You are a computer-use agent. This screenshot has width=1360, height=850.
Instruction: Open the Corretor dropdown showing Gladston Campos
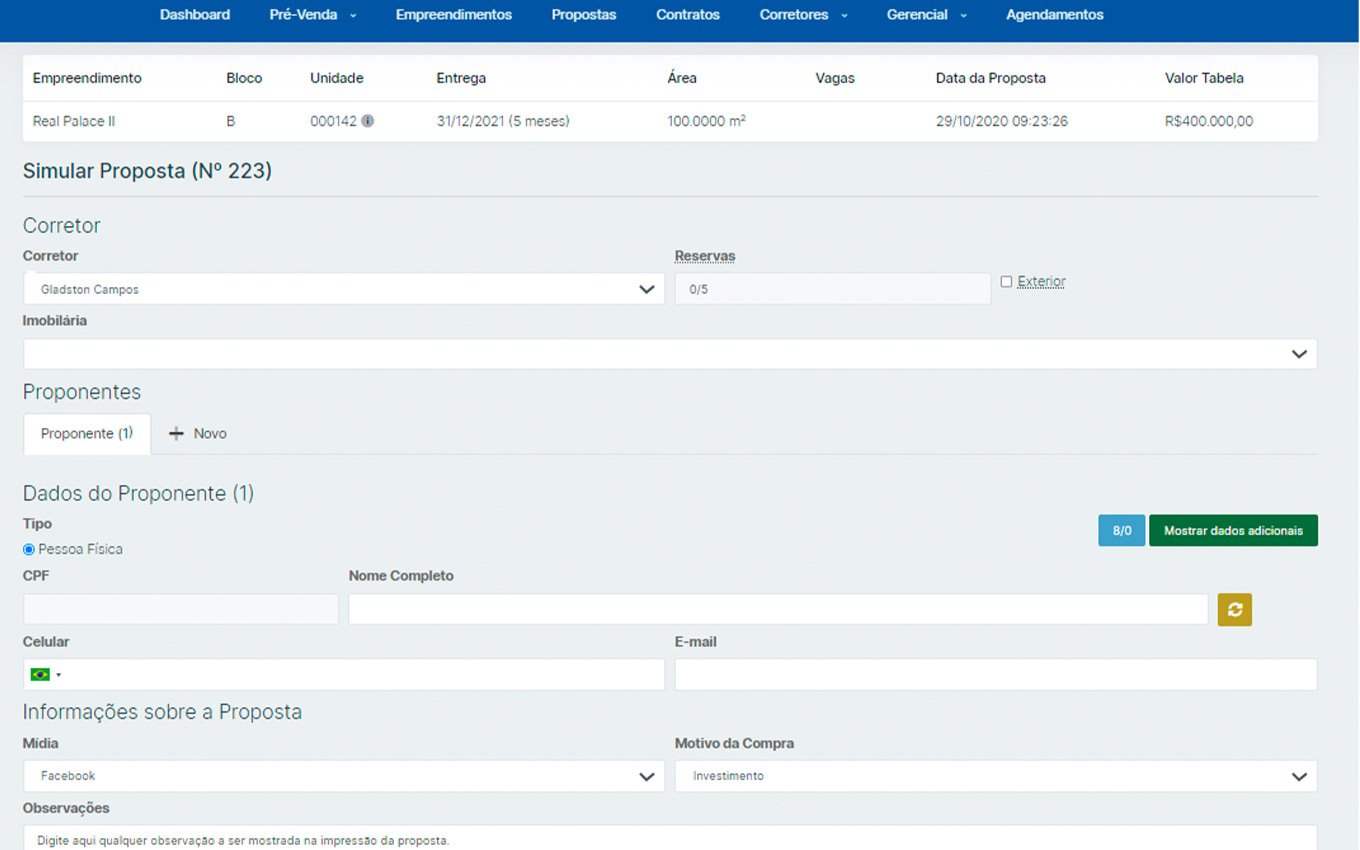coord(343,289)
